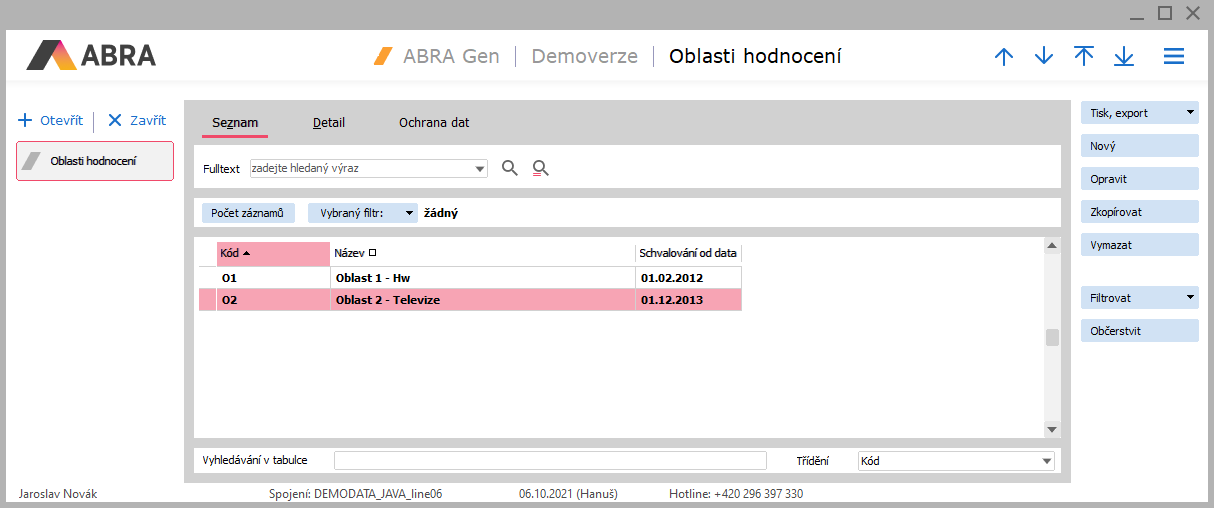Switch to the Ochrana dat tab
The width and height of the screenshot is (1214, 508).
click(434, 123)
